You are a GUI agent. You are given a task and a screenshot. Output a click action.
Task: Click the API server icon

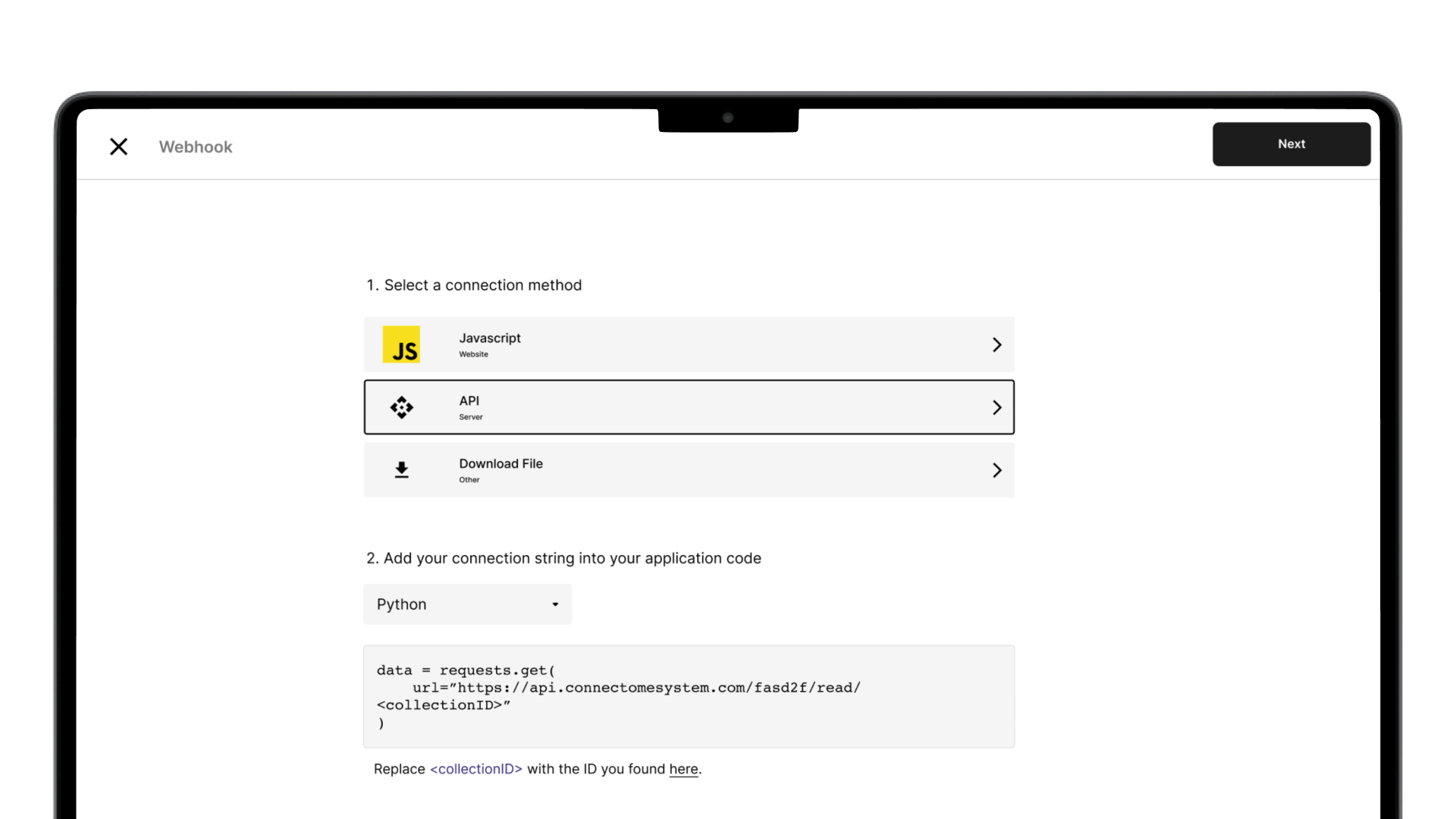point(401,407)
